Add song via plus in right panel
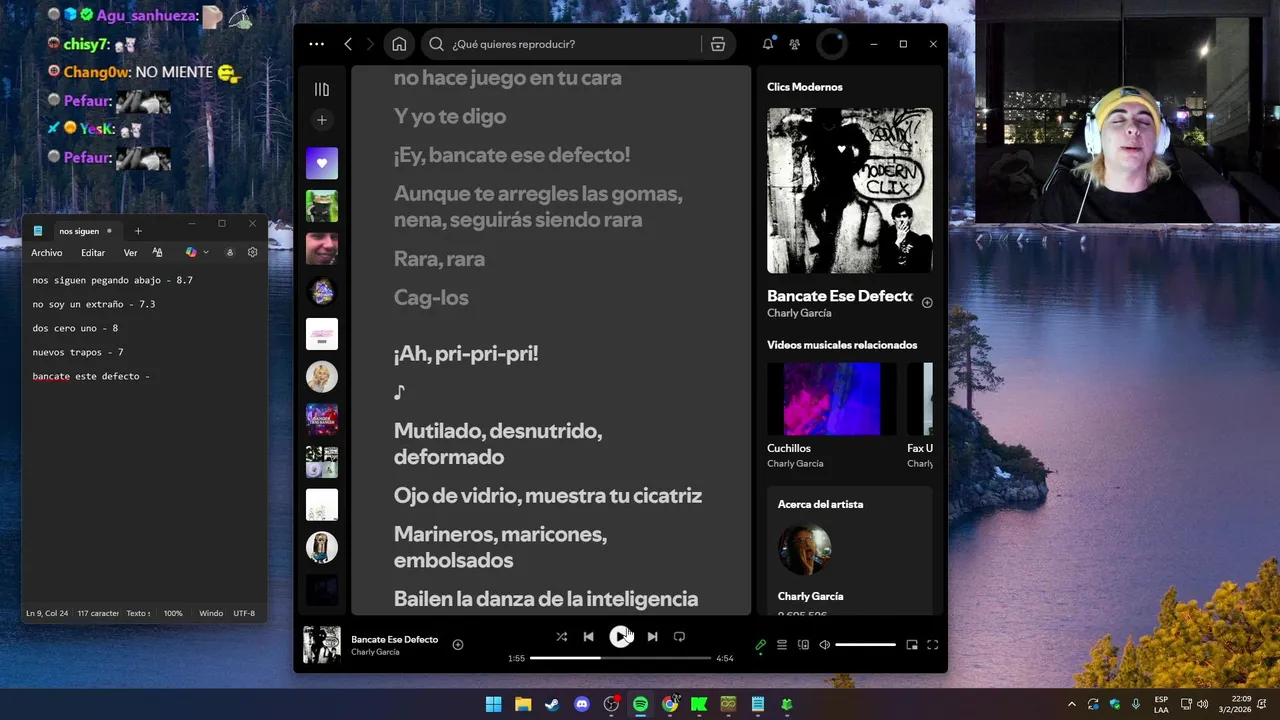 coord(927,302)
